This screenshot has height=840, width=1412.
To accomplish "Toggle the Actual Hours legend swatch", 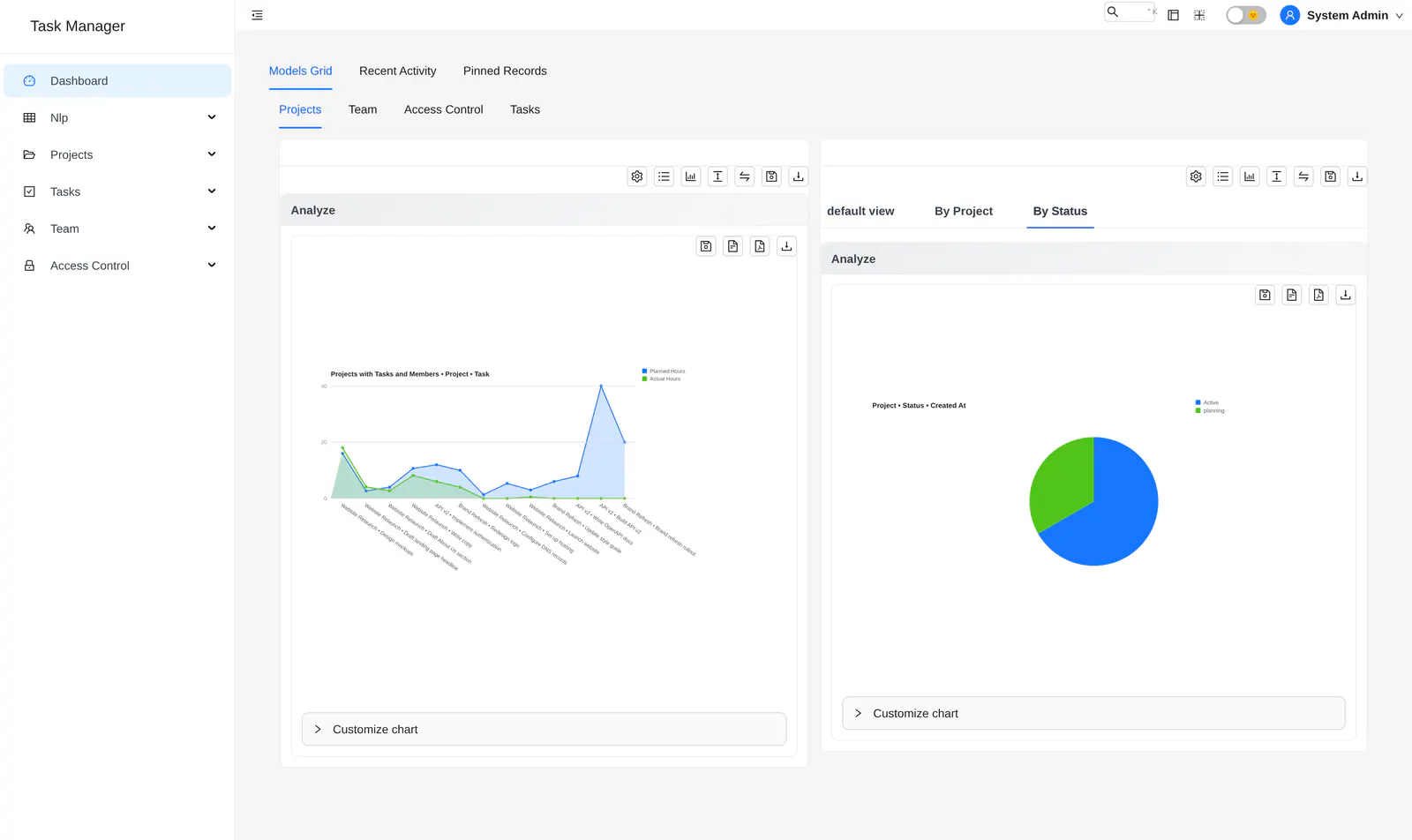I will (x=644, y=379).
